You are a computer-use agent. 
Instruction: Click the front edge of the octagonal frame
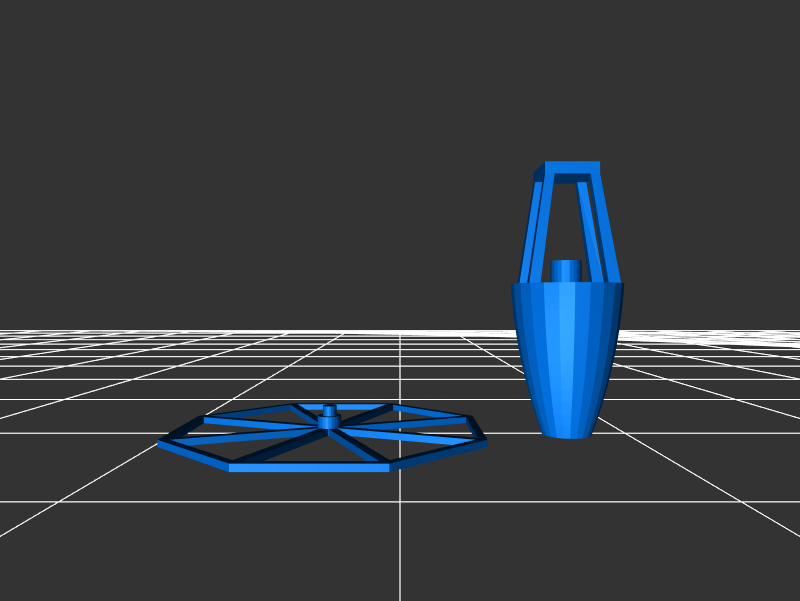coord(308,467)
